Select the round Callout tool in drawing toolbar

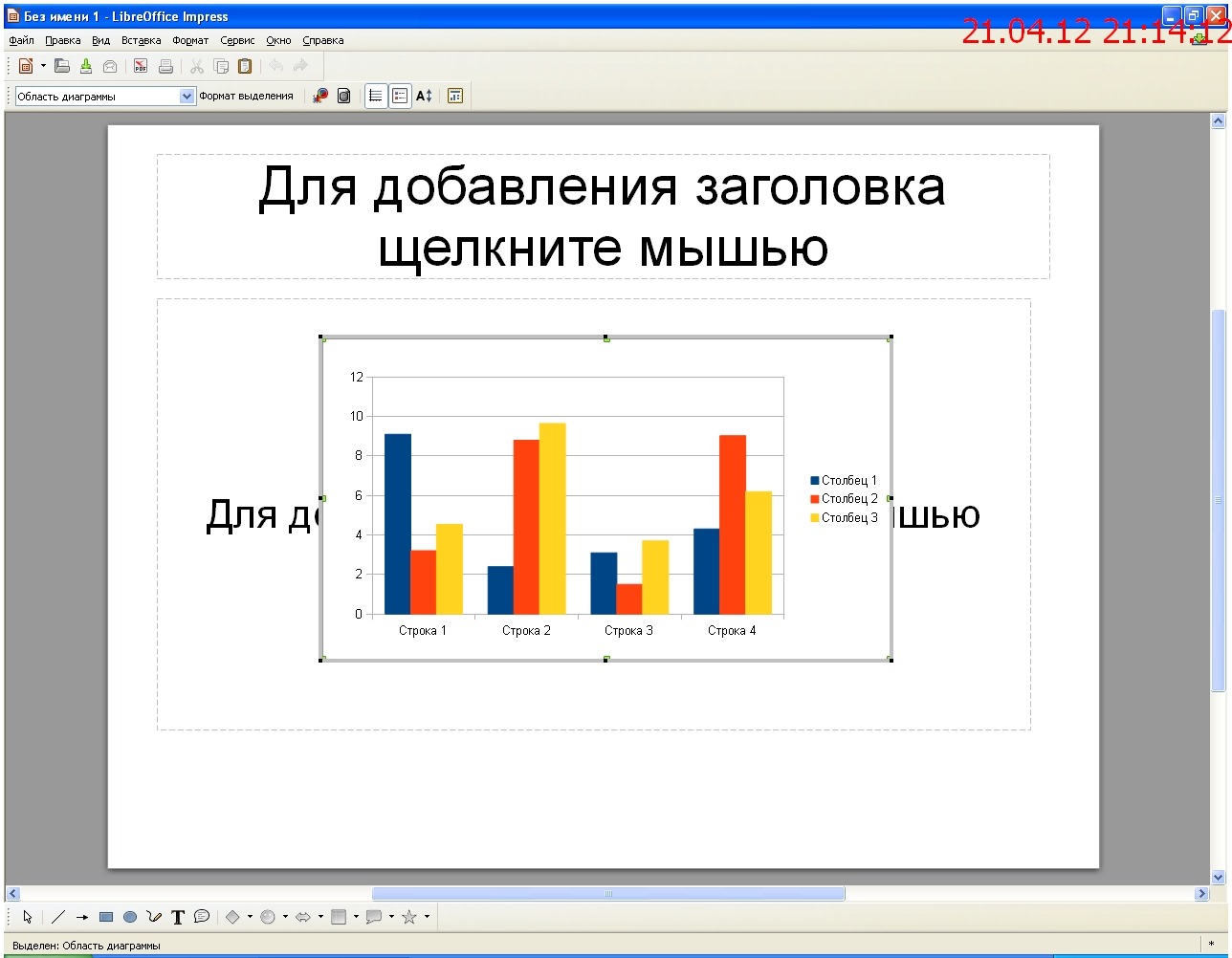(202, 916)
